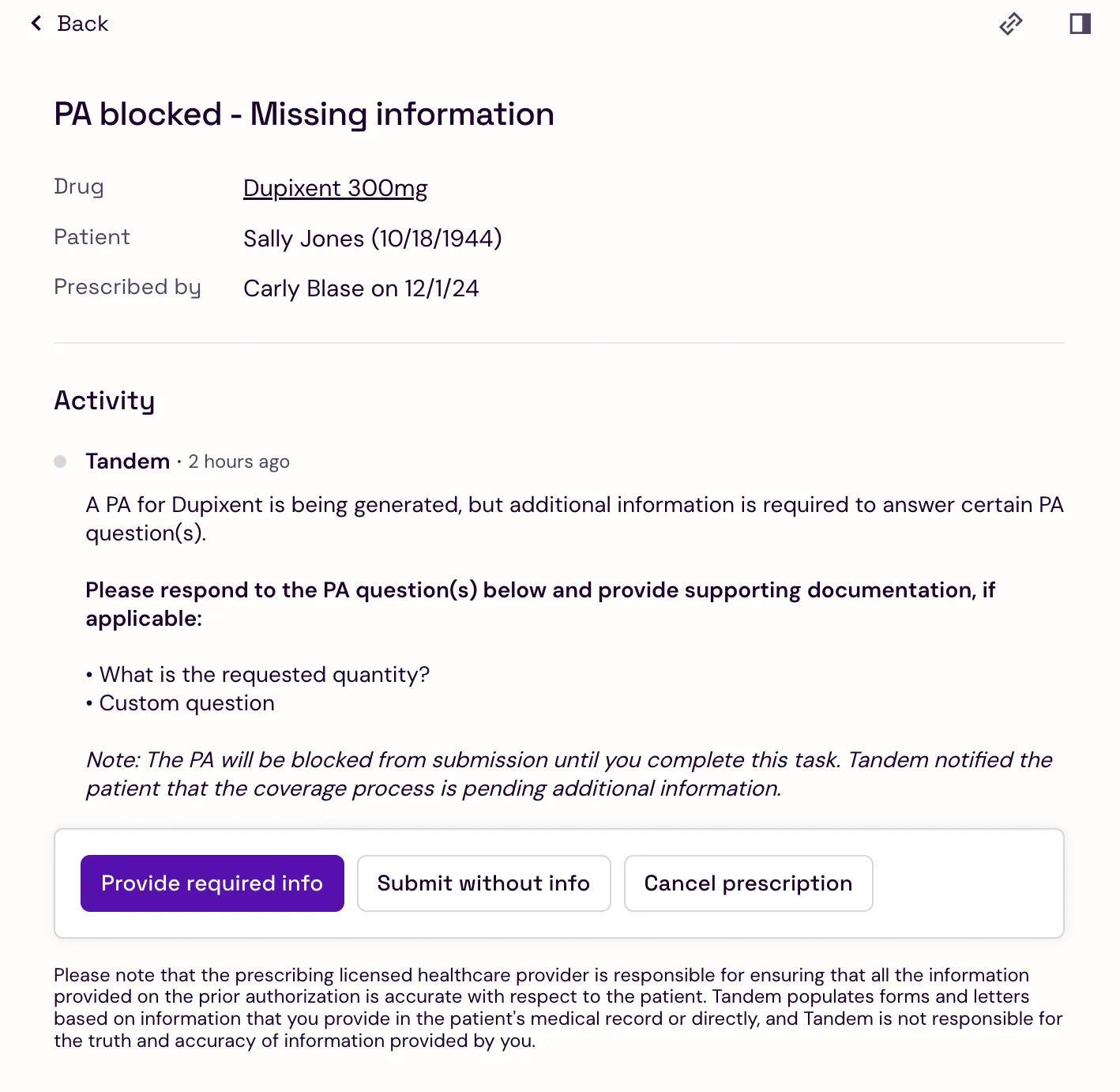Click the italic note about blocked submission
The width and height of the screenshot is (1120, 1092).
(569, 774)
